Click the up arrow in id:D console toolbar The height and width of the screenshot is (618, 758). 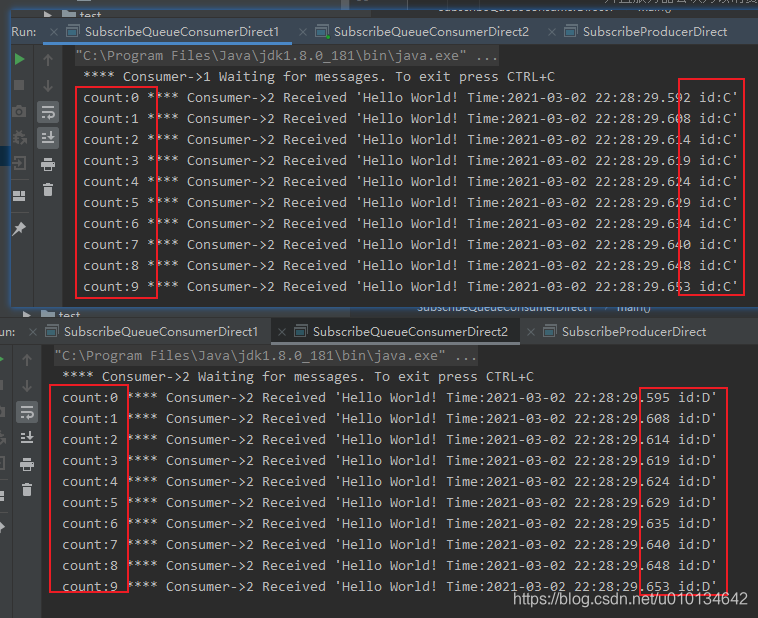click(27, 360)
